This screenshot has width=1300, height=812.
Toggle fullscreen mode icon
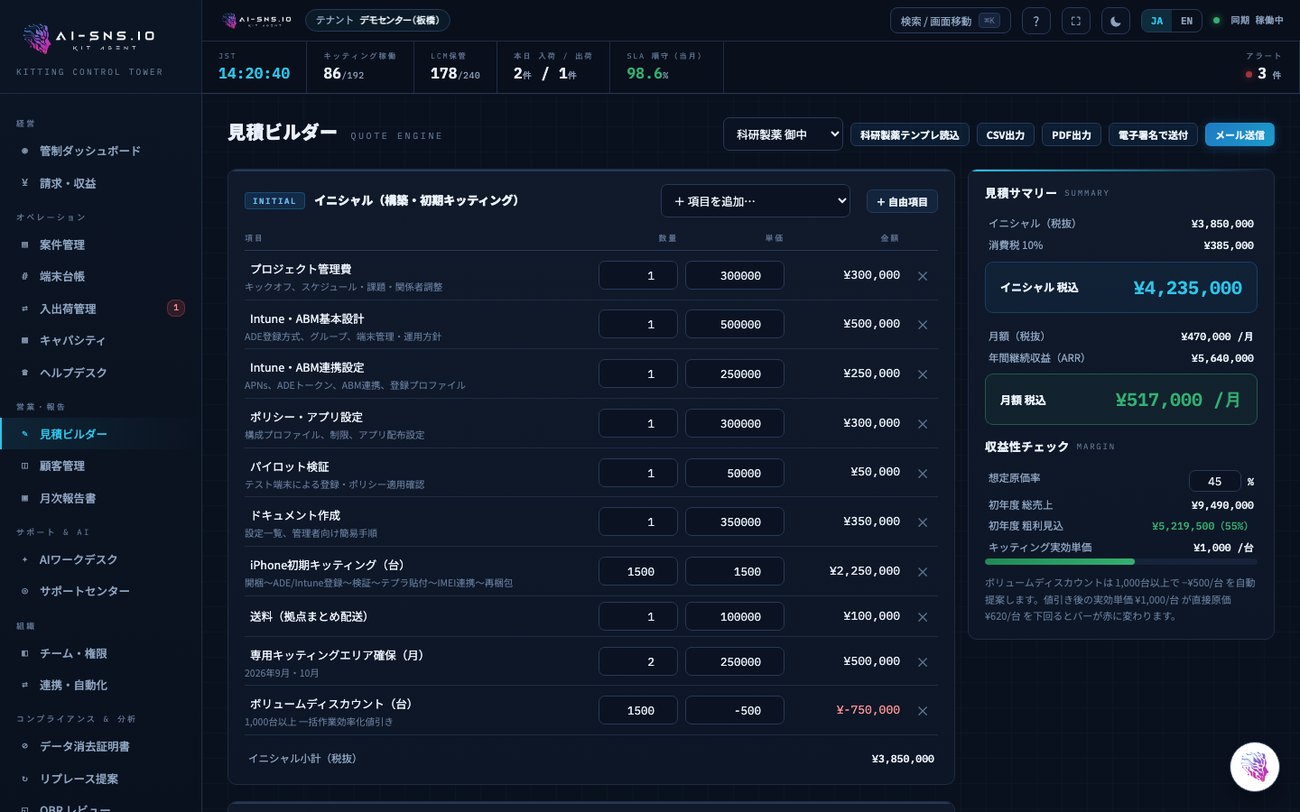[1076, 21]
